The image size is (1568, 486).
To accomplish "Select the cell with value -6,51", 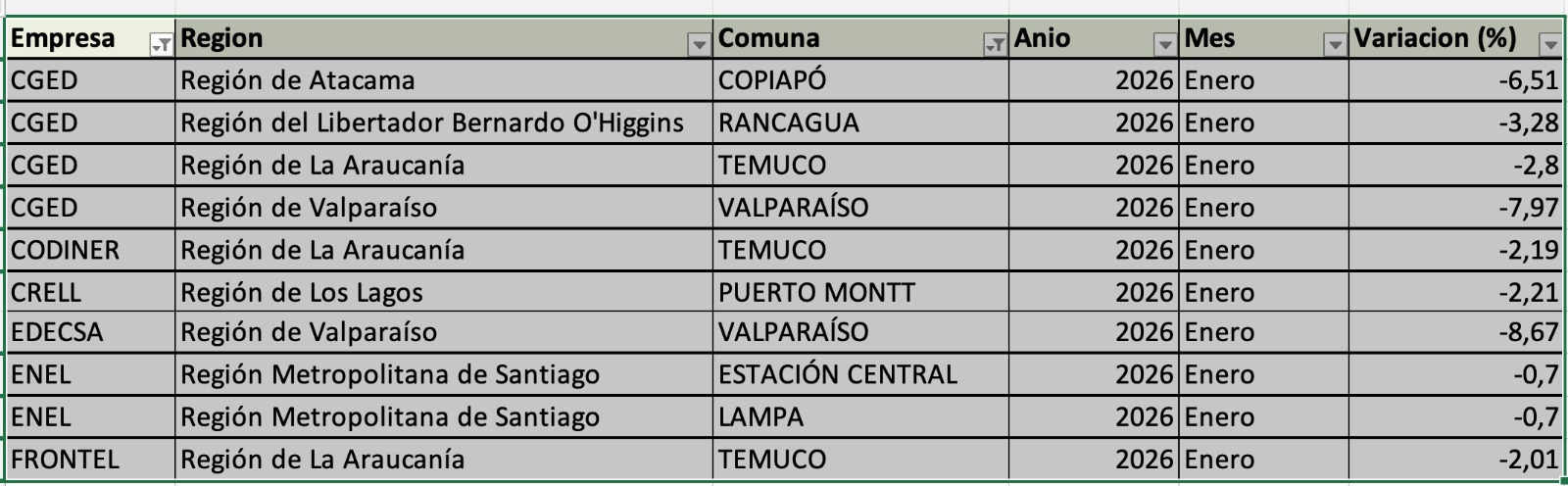I will coord(1528,80).
